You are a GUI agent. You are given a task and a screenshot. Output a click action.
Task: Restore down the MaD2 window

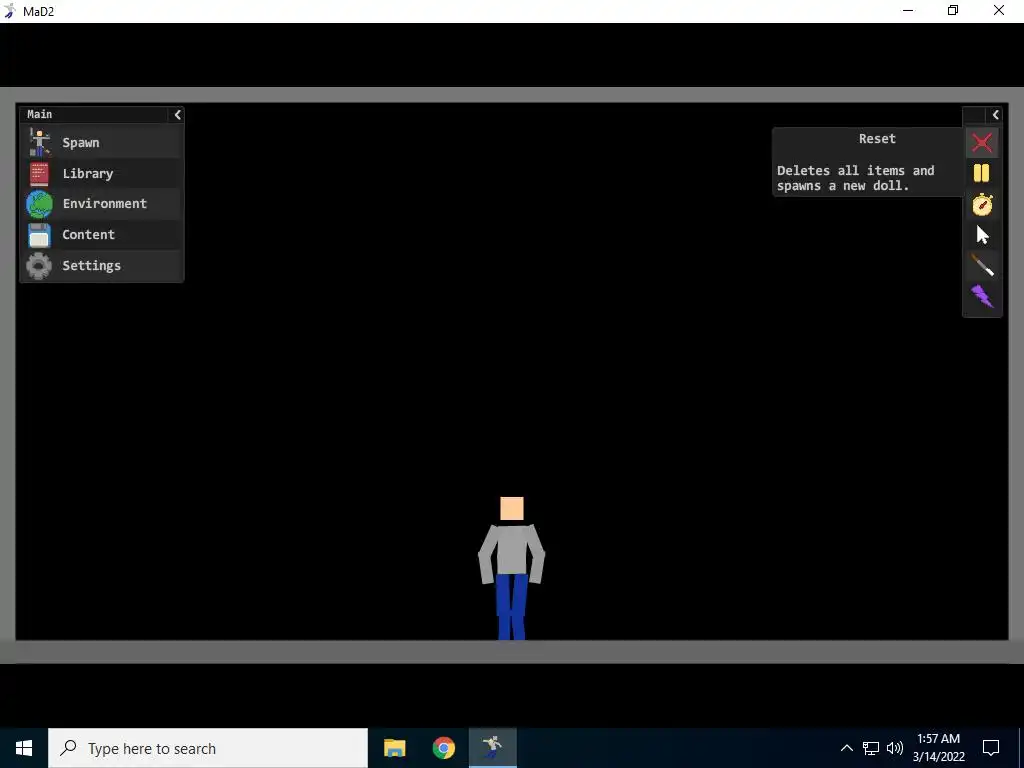953,10
